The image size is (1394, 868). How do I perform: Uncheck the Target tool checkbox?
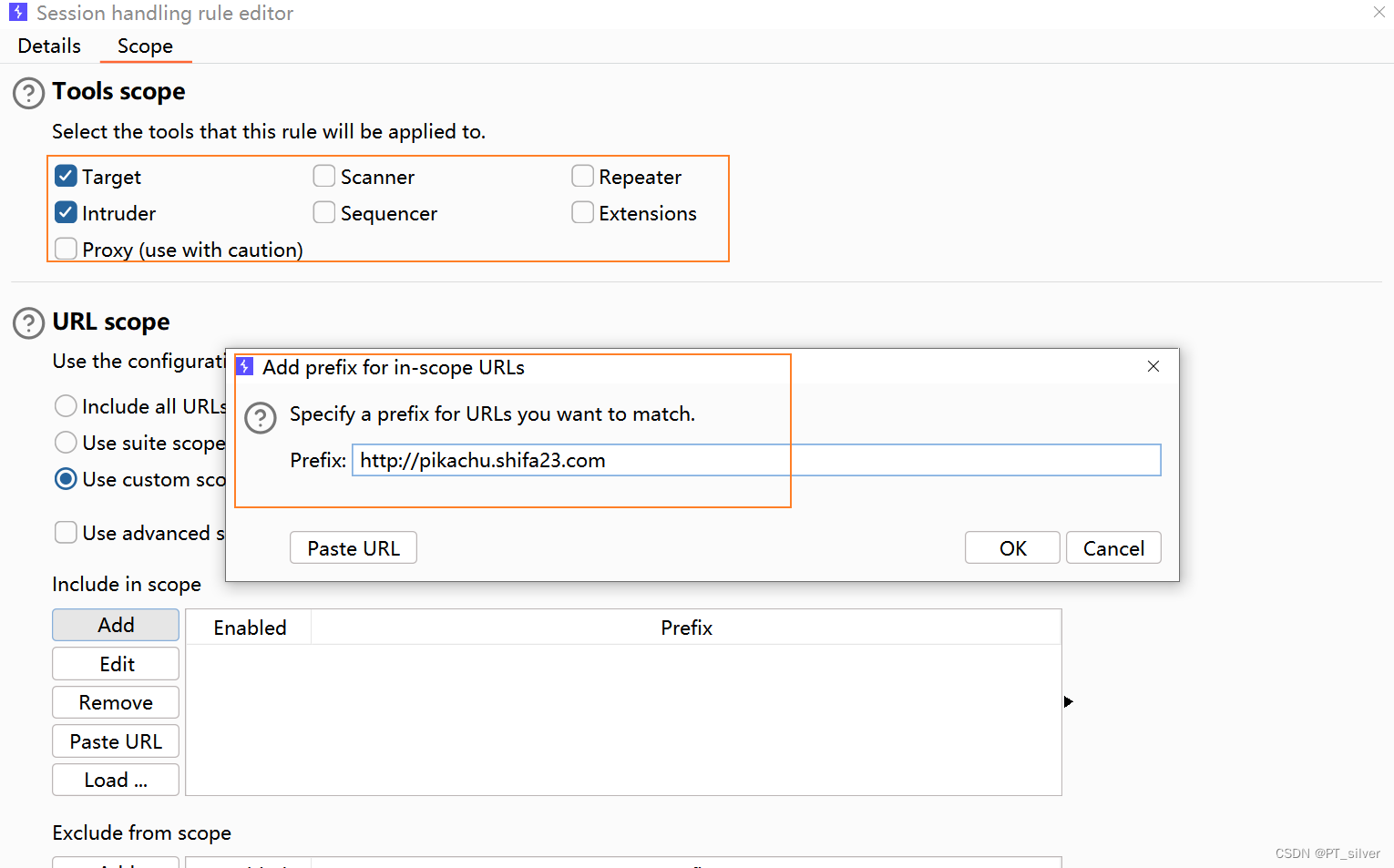66,176
